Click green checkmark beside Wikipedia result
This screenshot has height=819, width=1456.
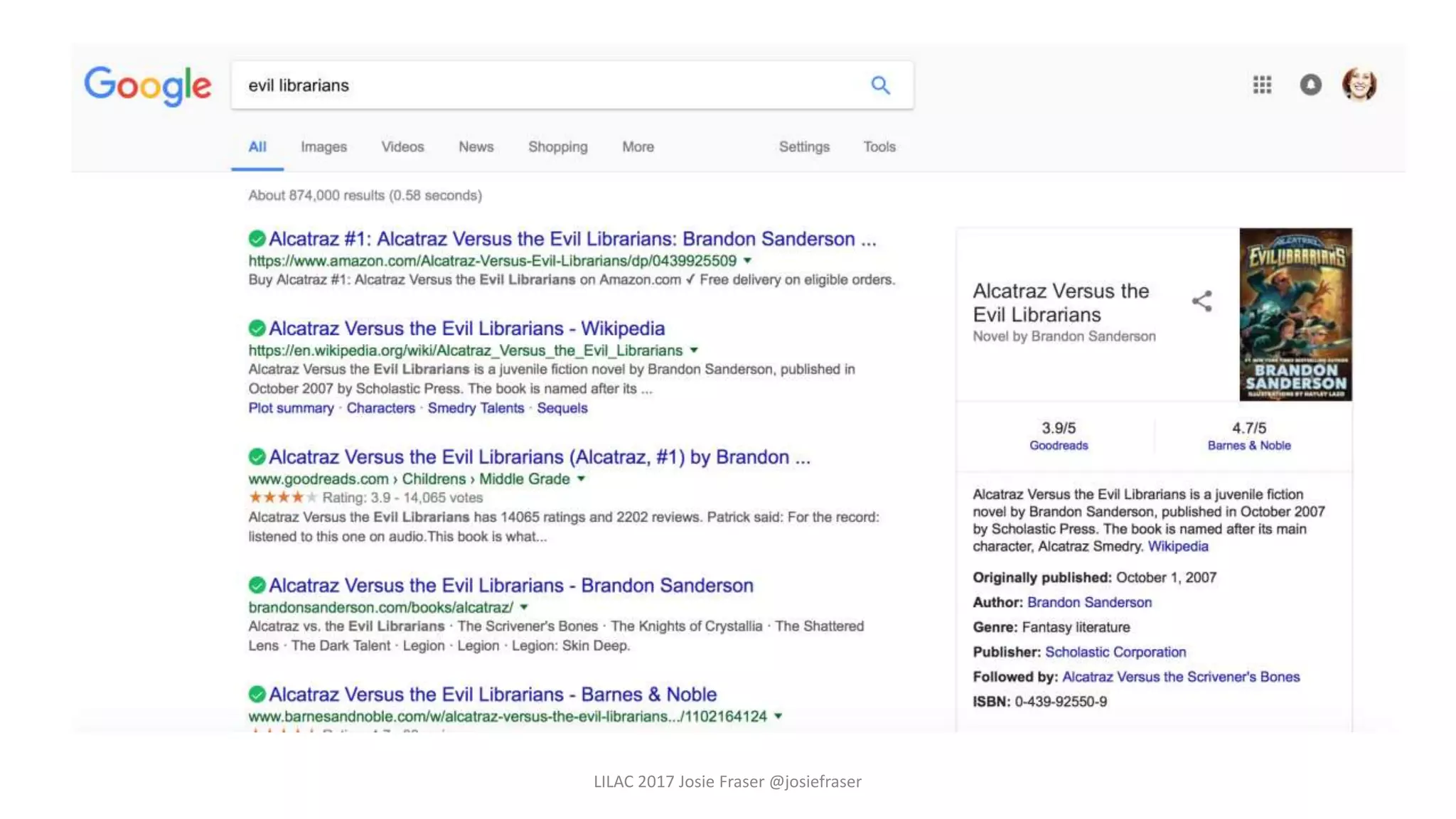pos(257,328)
